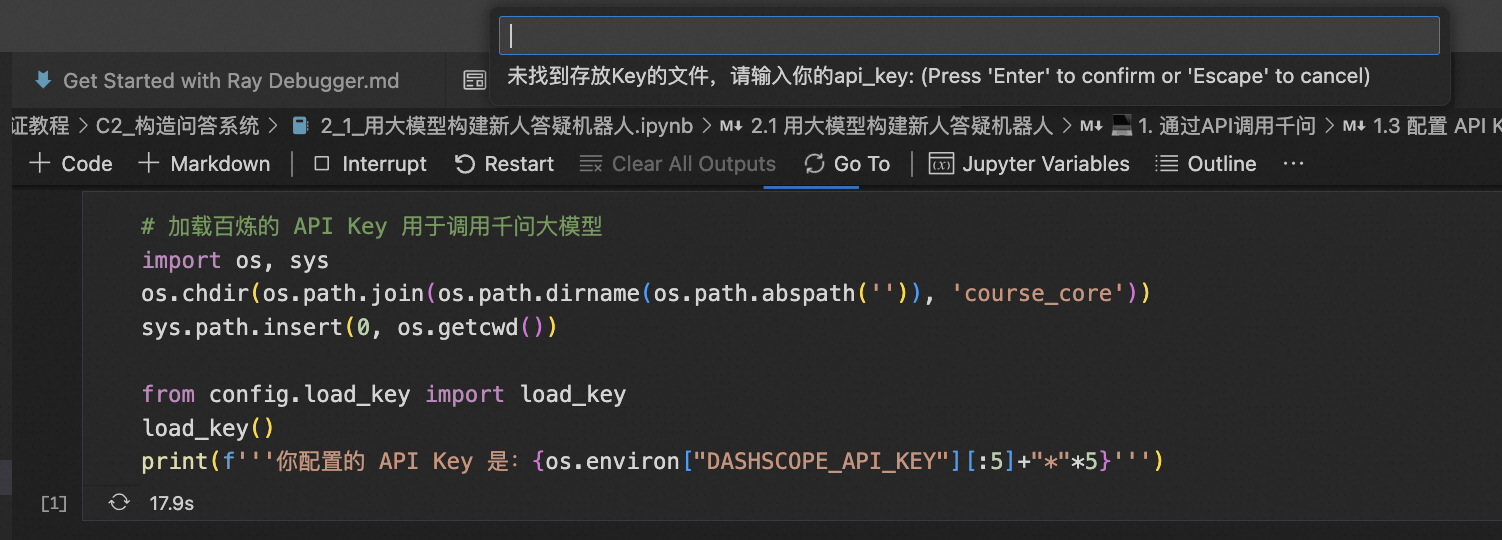The width and height of the screenshot is (1502, 540).
Task: Click breadcrumb 1. 通过API调用千问
Action: (x=1226, y=126)
